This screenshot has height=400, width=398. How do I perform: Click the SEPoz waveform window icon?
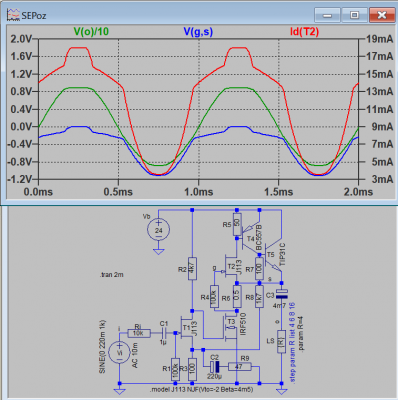click(x=14, y=15)
